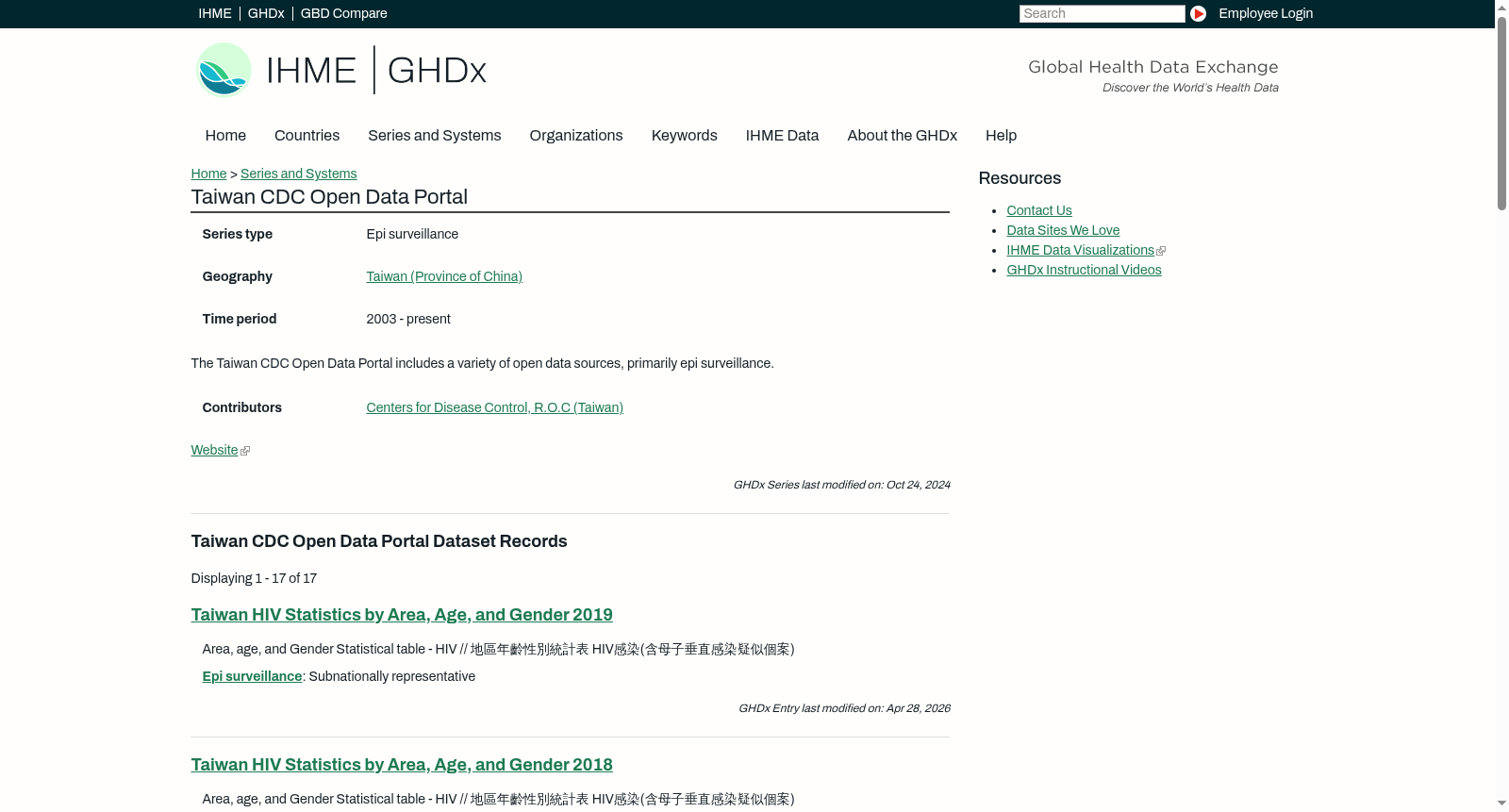Click the red search submit arrow button
This screenshot has width=1509, height=812.
1198,13
